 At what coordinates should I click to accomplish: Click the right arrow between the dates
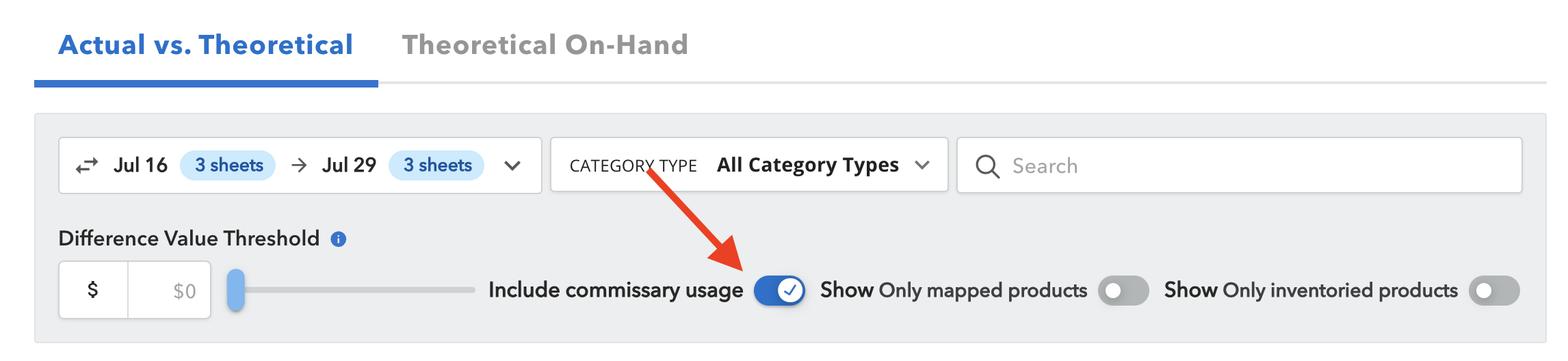[x=299, y=165]
